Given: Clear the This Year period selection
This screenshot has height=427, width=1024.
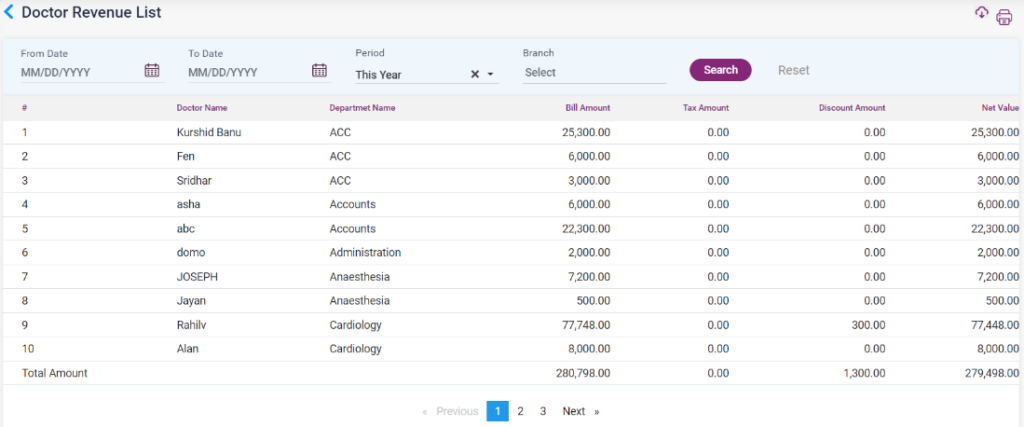Looking at the screenshot, I should [475, 74].
